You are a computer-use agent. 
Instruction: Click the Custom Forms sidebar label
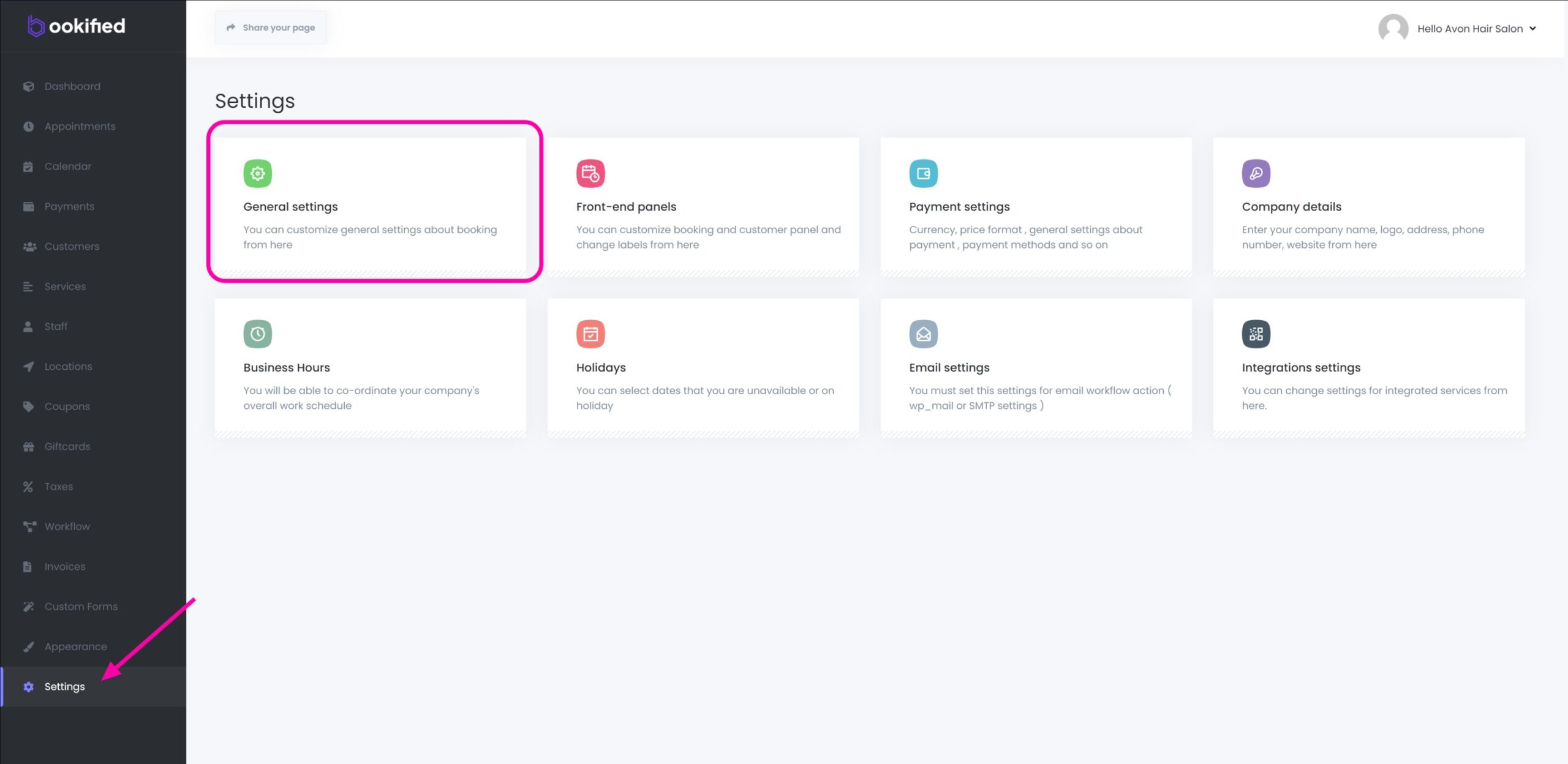[x=81, y=607]
